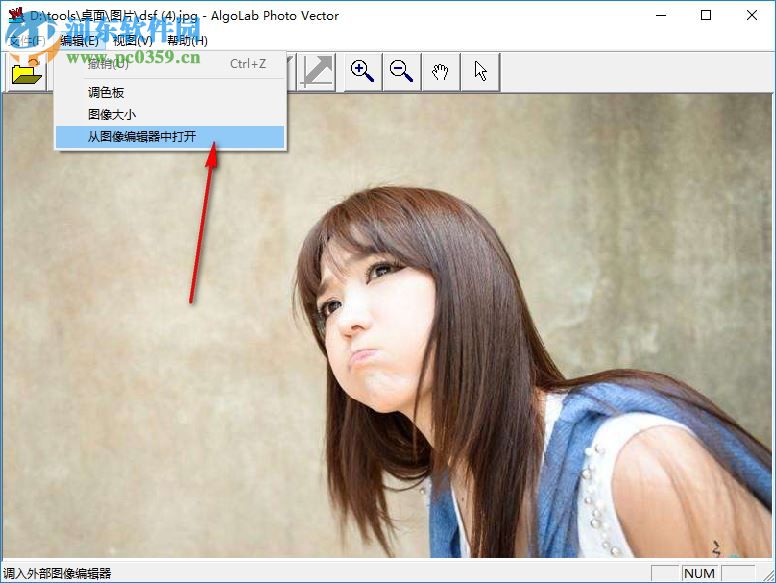This screenshot has height=583, width=776.
Task: Open the 帮助(H) menu
Action: click(187, 41)
